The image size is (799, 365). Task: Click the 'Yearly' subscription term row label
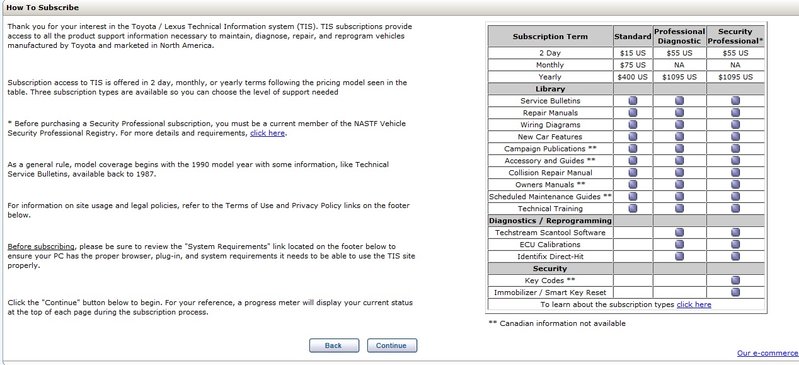(550, 77)
